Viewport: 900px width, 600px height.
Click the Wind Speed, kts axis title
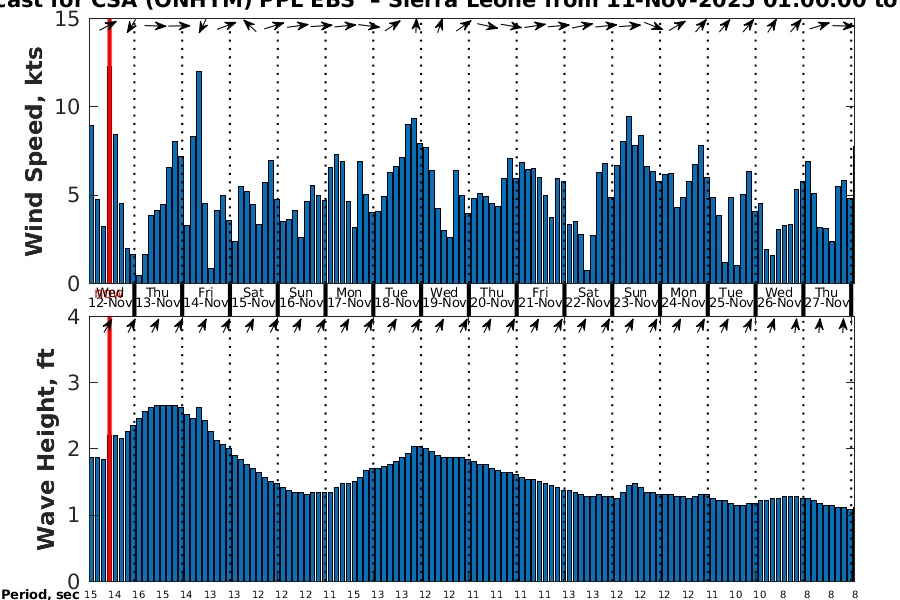tap(35, 150)
